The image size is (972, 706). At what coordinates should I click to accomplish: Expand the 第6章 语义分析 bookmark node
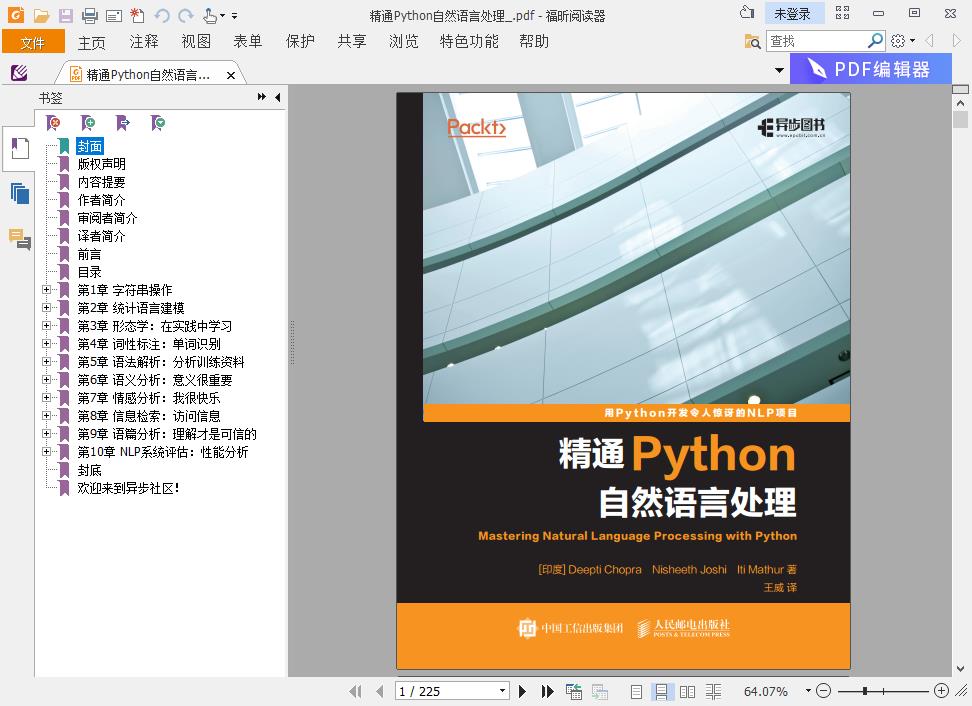[x=46, y=379]
